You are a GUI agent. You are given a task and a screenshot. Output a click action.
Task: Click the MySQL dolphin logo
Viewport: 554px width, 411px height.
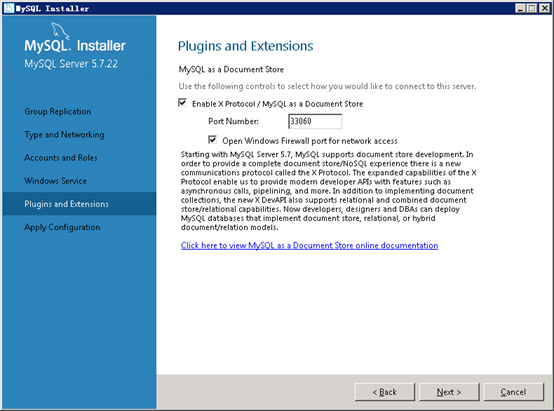(x=60, y=31)
